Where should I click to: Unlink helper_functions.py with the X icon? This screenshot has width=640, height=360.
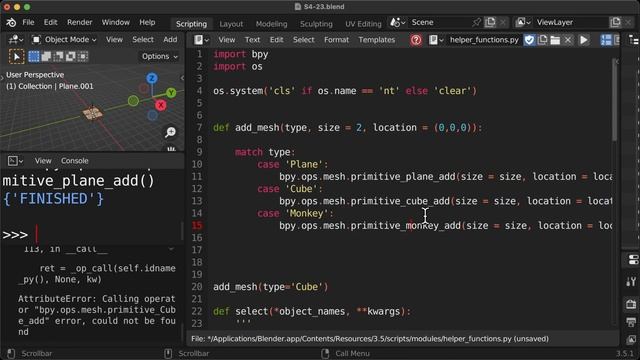[x=568, y=40]
